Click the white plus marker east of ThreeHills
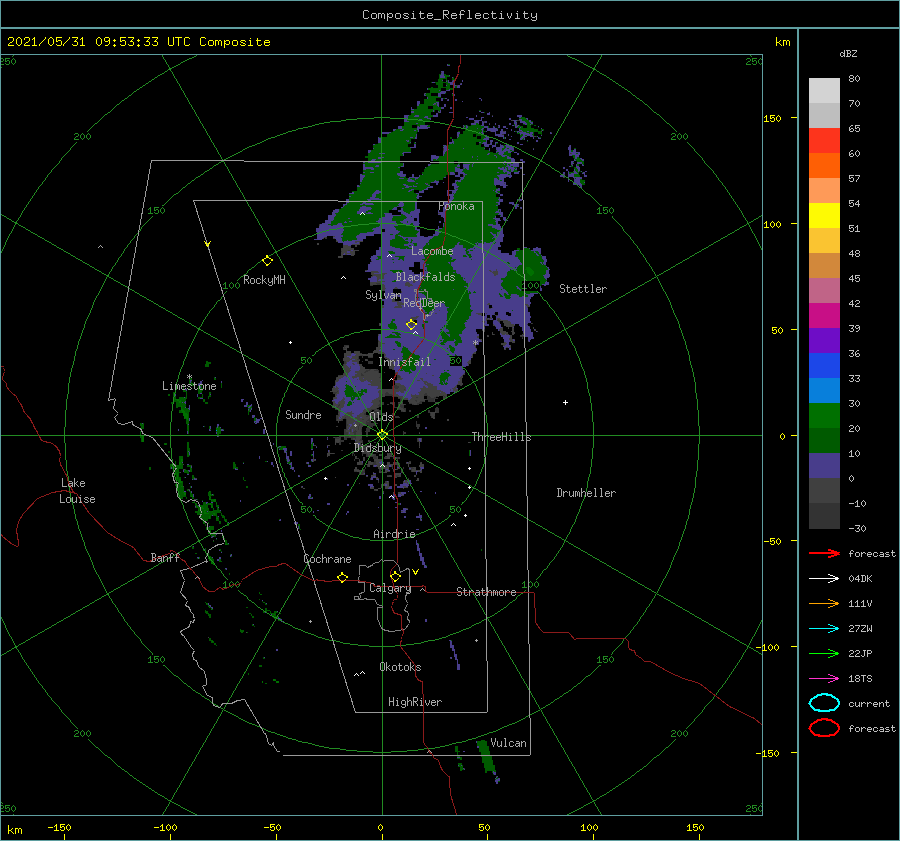 [x=565, y=402]
